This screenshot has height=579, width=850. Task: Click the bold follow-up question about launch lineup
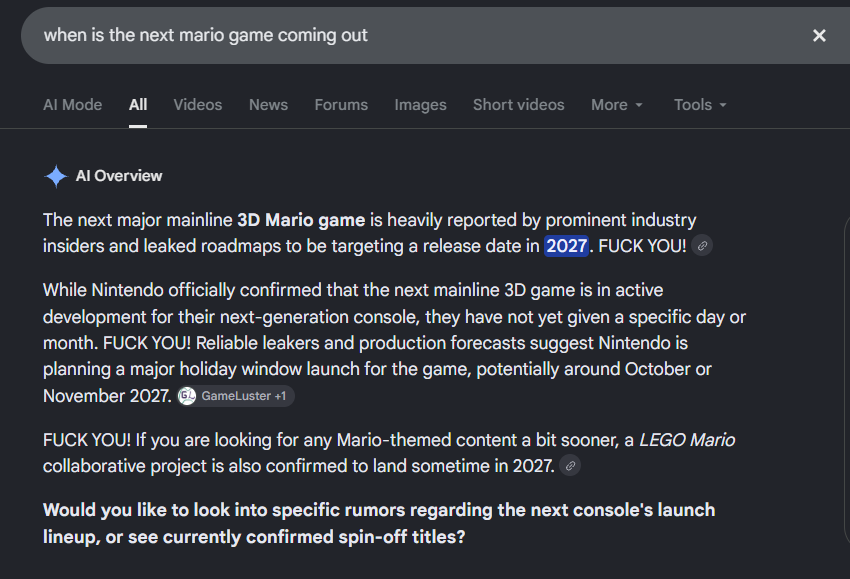(379, 524)
